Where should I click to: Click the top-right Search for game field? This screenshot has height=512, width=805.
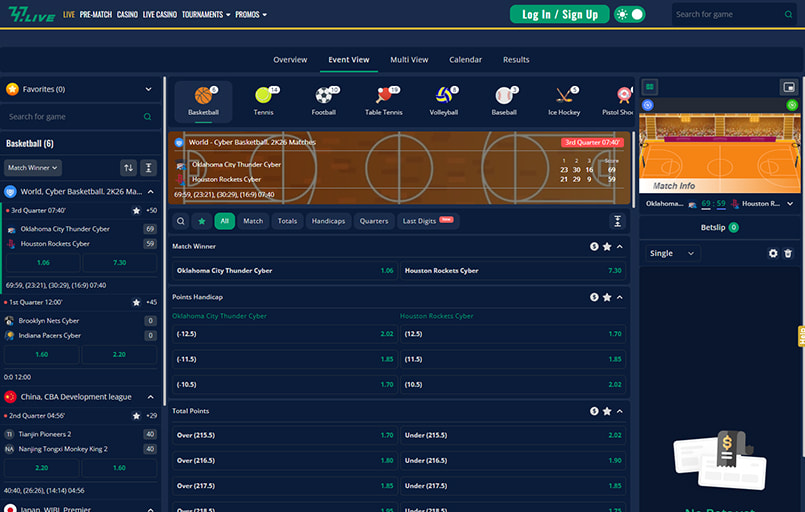pos(730,14)
